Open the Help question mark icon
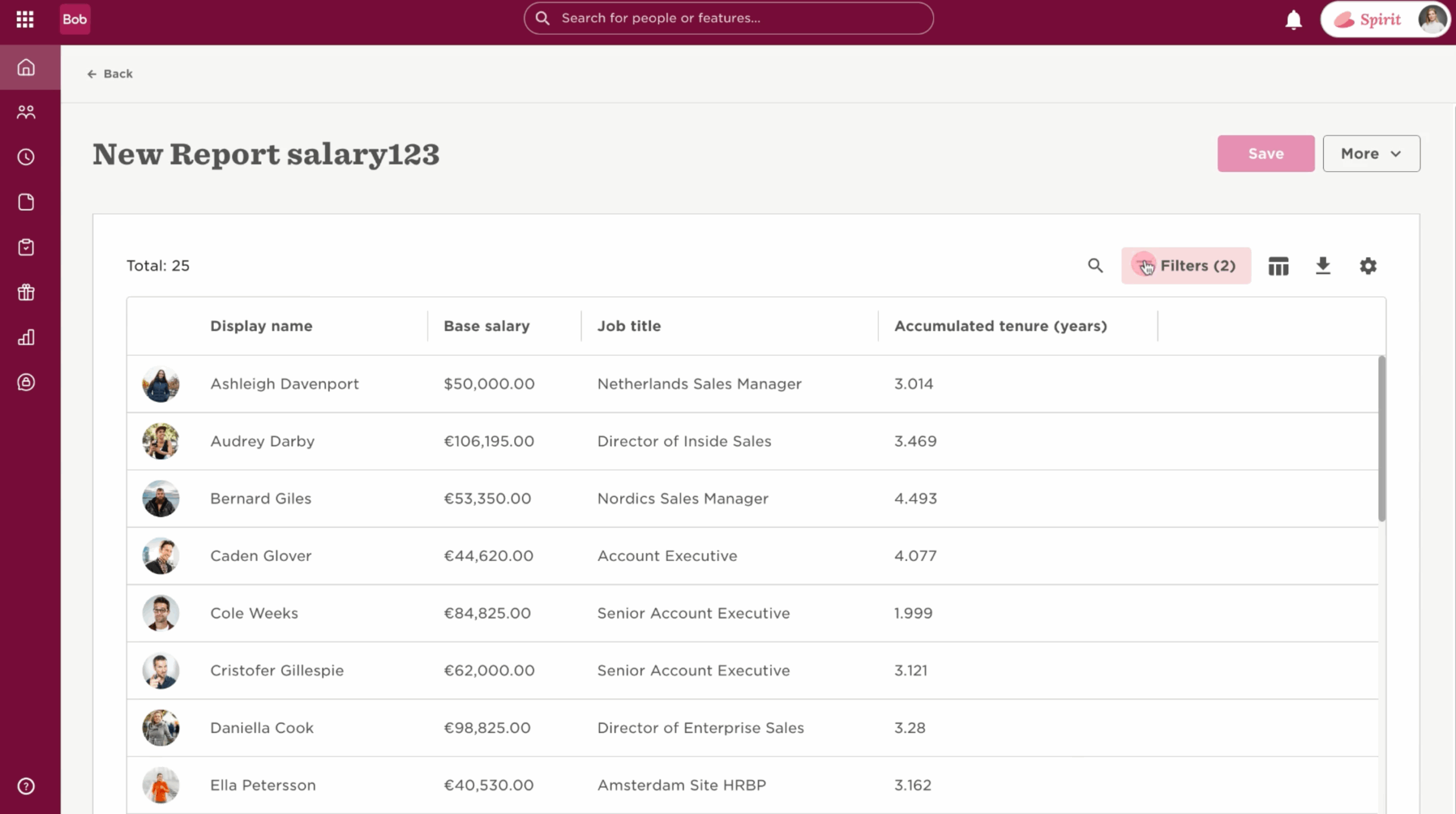The height and width of the screenshot is (814, 1456). 26,786
